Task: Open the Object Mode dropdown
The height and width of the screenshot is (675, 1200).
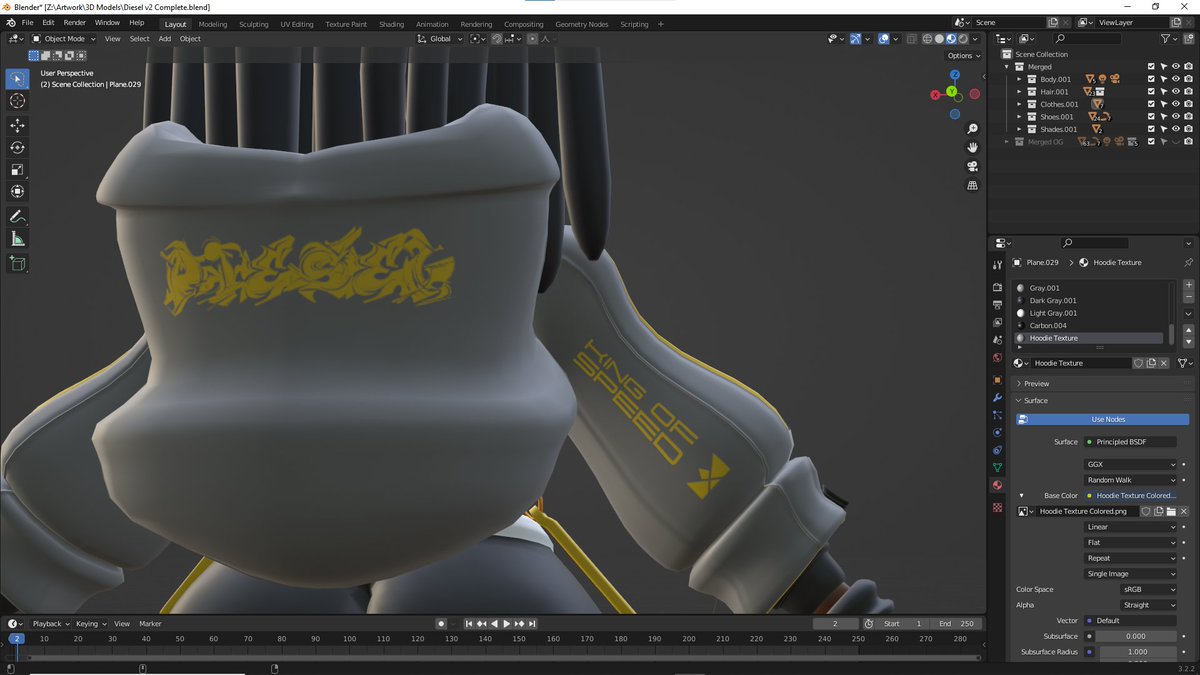Action: [64, 39]
